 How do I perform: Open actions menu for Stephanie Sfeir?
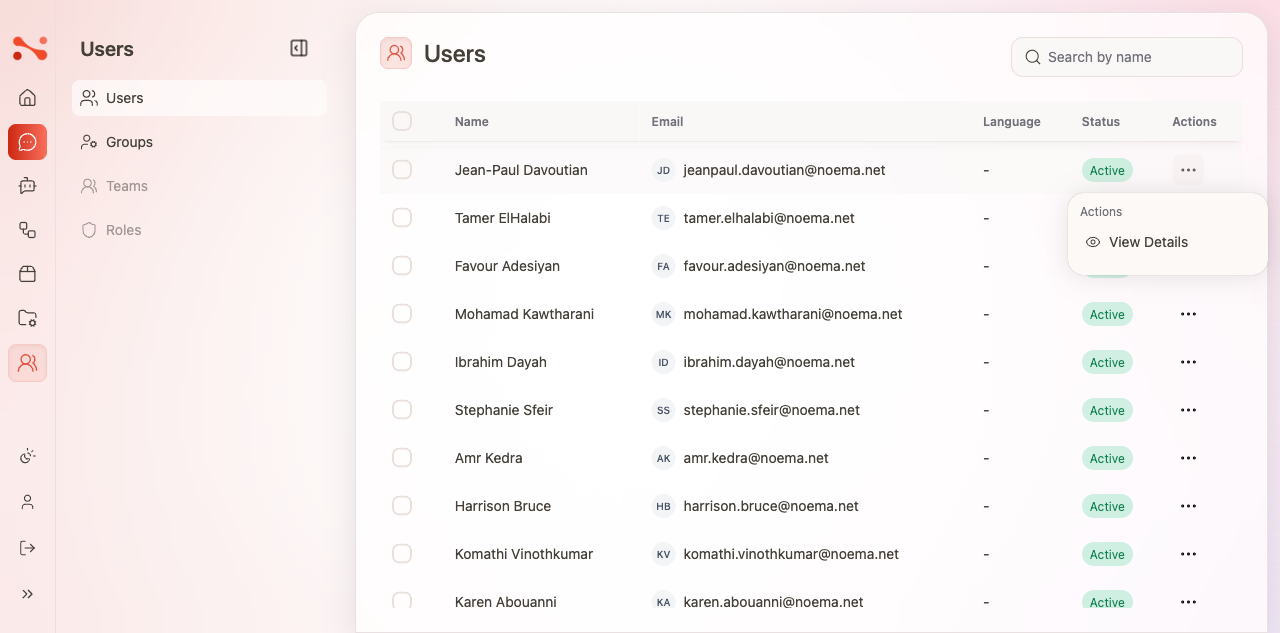(1188, 410)
